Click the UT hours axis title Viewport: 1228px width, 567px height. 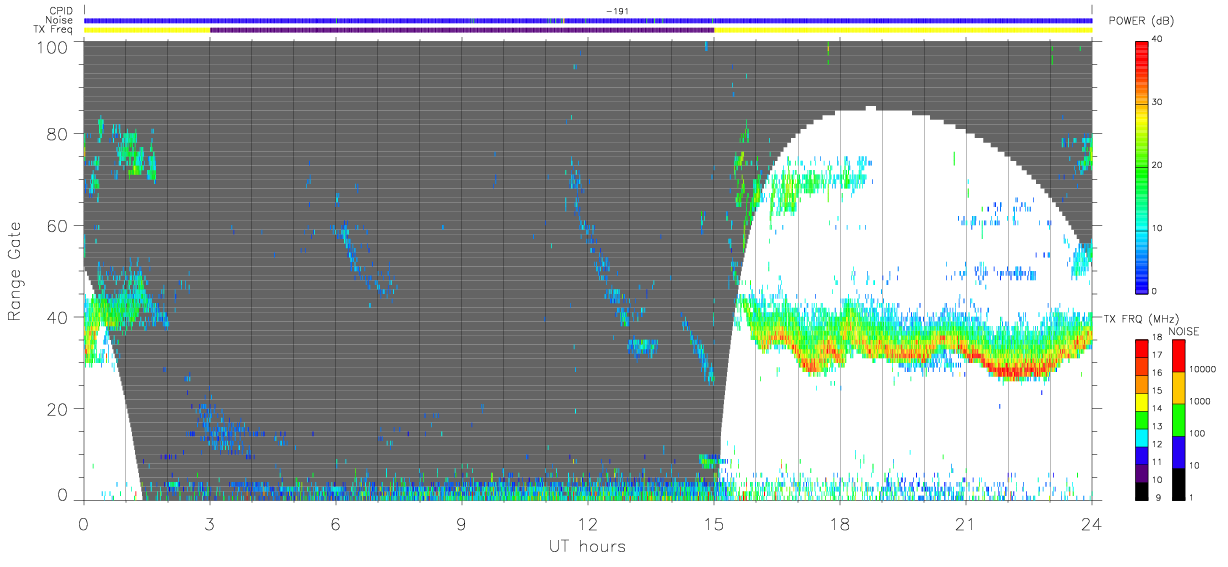pos(586,546)
